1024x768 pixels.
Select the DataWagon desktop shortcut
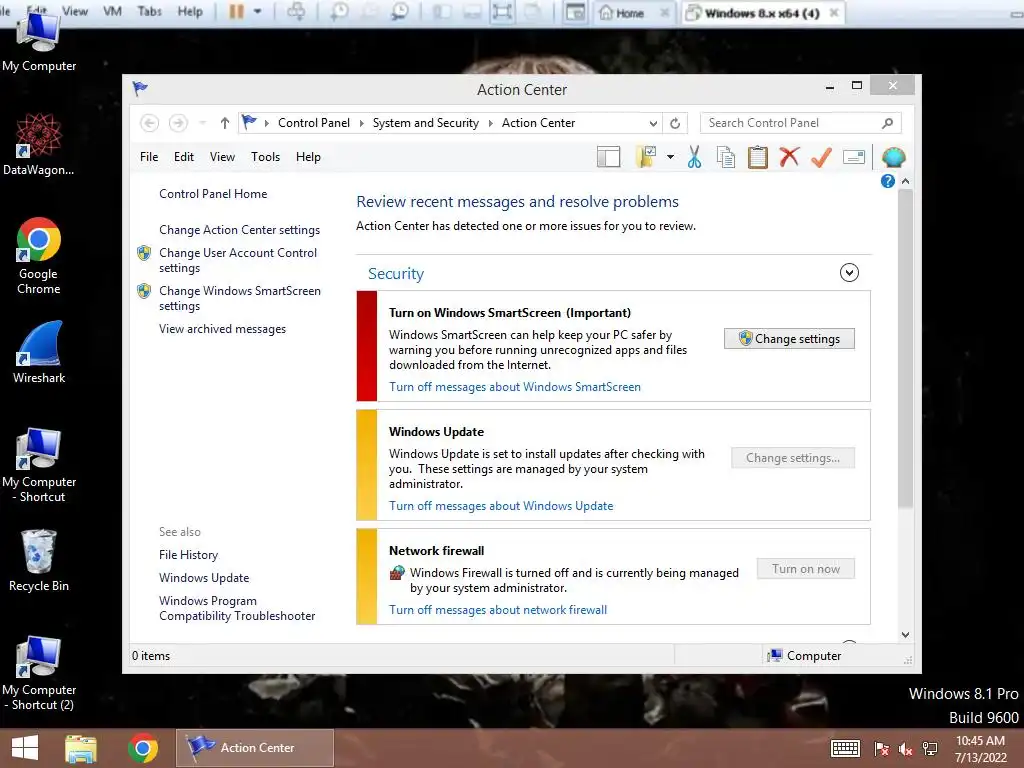point(39,144)
